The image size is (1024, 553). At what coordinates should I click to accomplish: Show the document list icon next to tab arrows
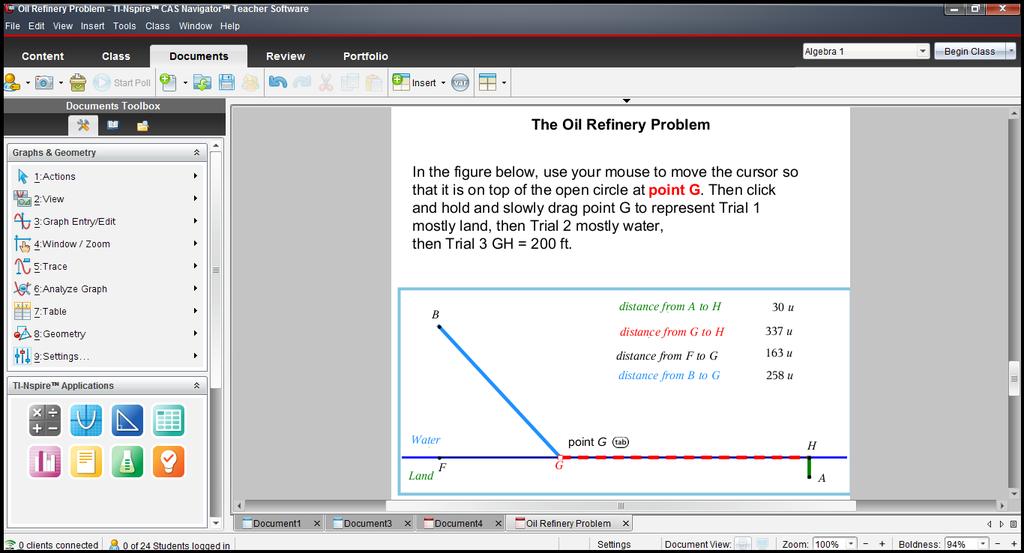pos(1014,524)
